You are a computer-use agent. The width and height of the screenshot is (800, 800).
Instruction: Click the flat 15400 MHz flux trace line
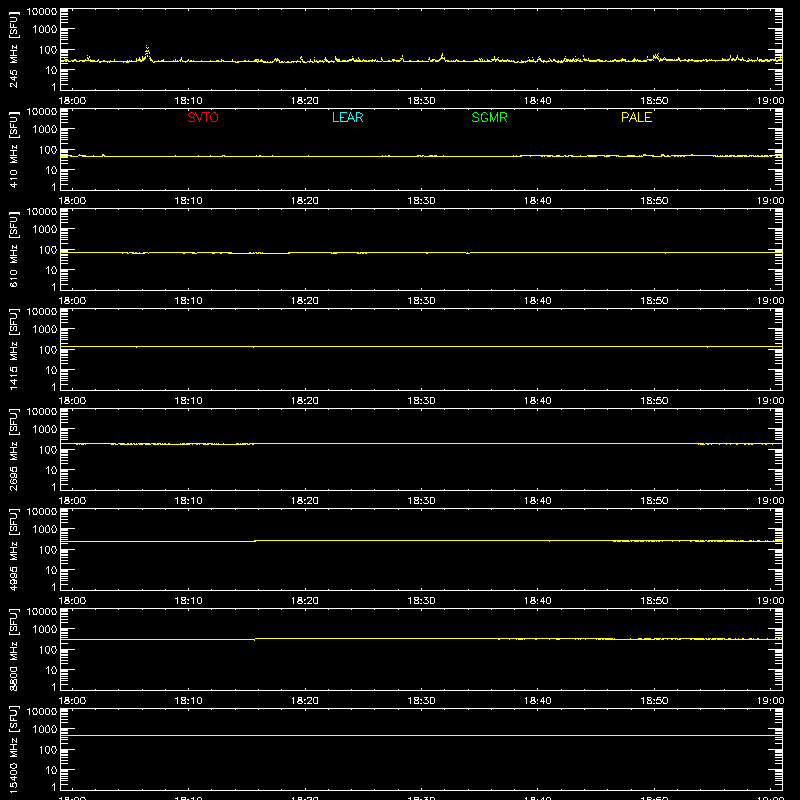click(421, 735)
